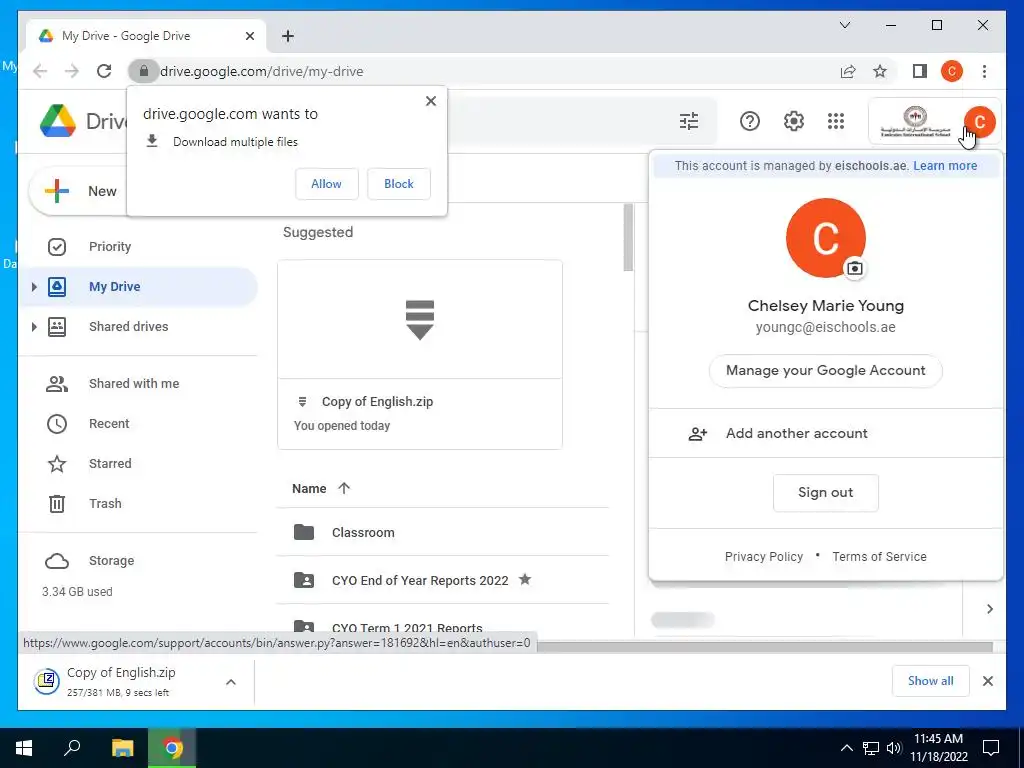Close the download permission popup

pos(430,101)
